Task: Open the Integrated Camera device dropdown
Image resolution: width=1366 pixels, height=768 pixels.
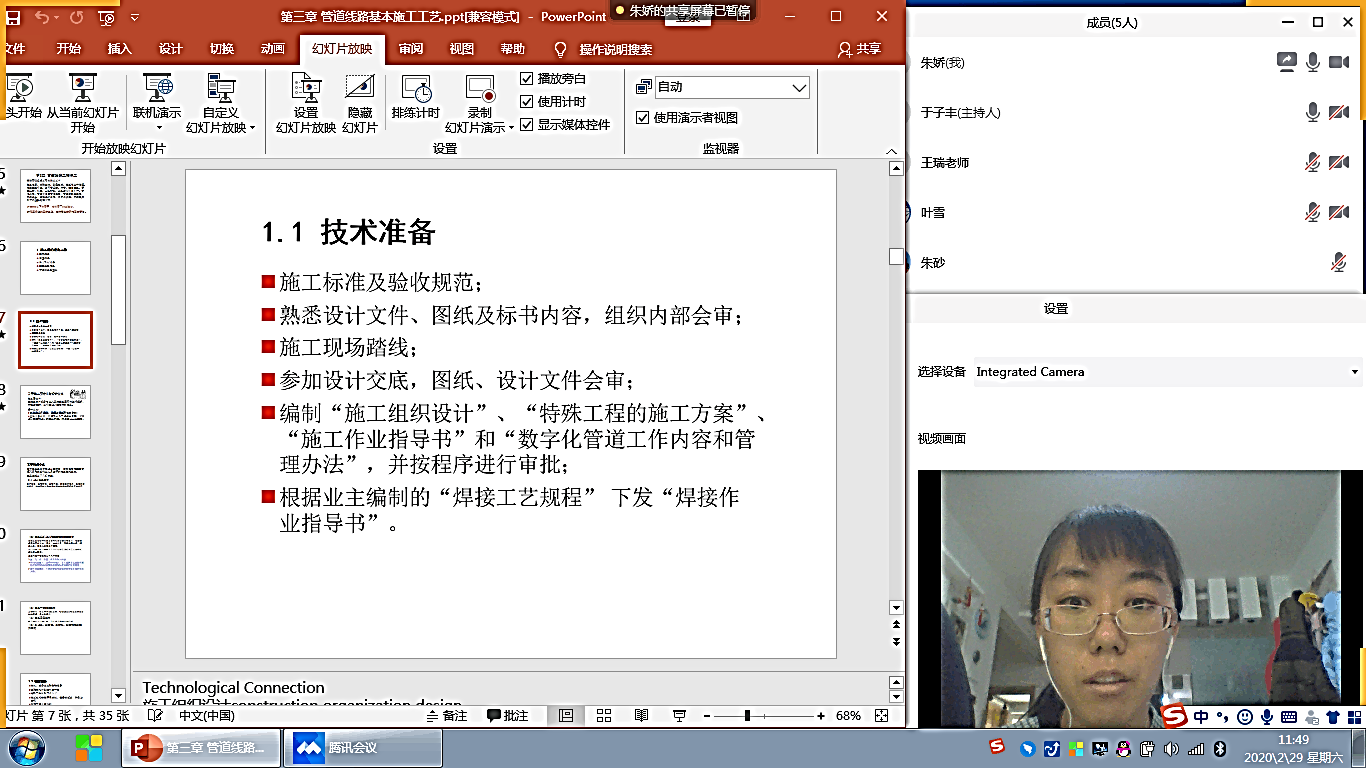Action: pos(1354,372)
